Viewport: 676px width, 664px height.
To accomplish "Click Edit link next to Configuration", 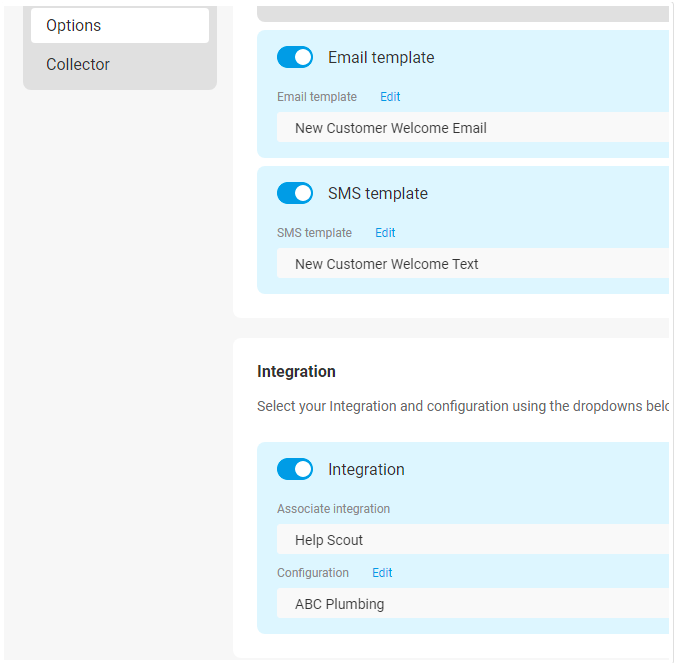I will [382, 573].
